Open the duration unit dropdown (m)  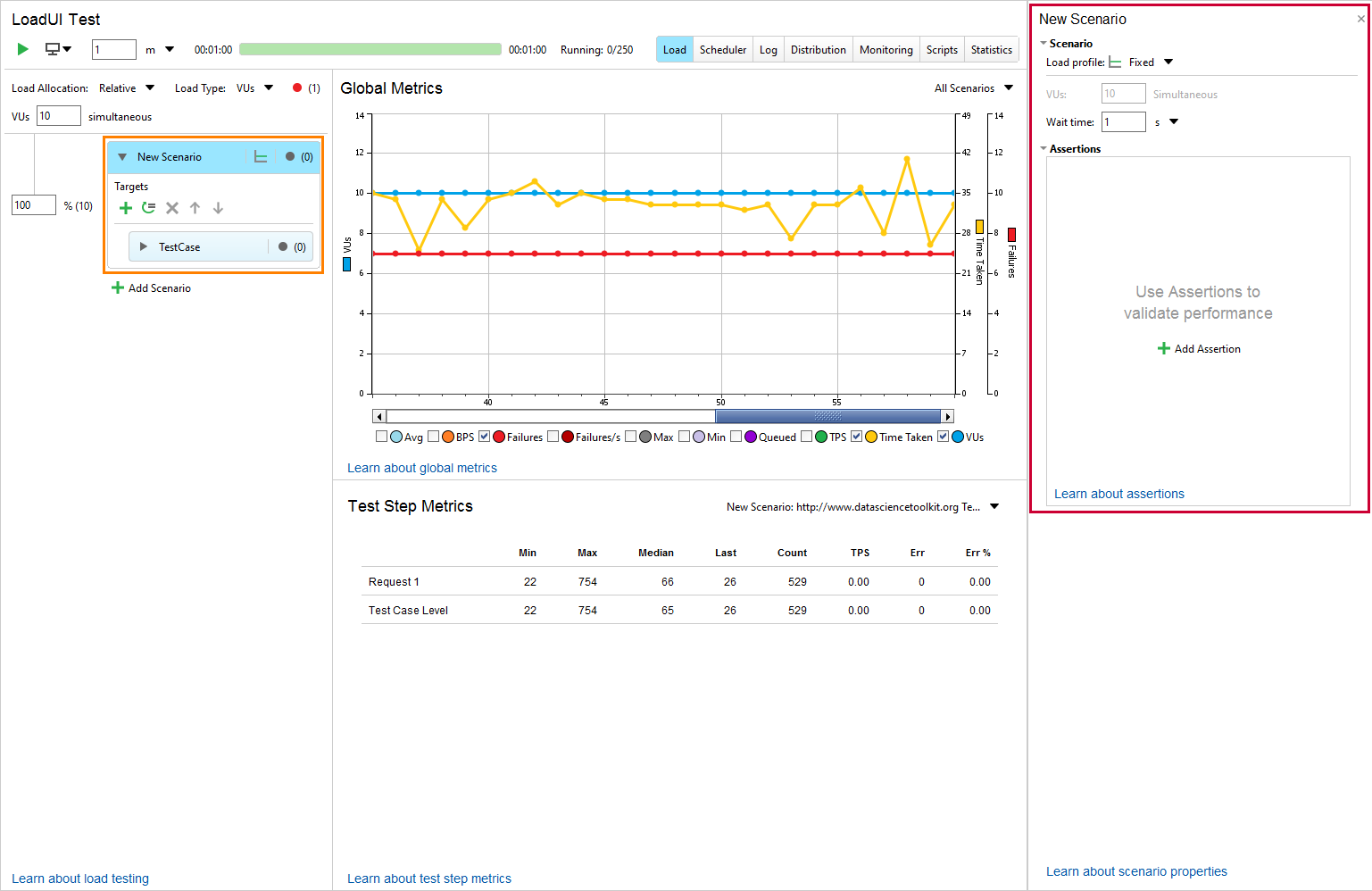pos(170,50)
